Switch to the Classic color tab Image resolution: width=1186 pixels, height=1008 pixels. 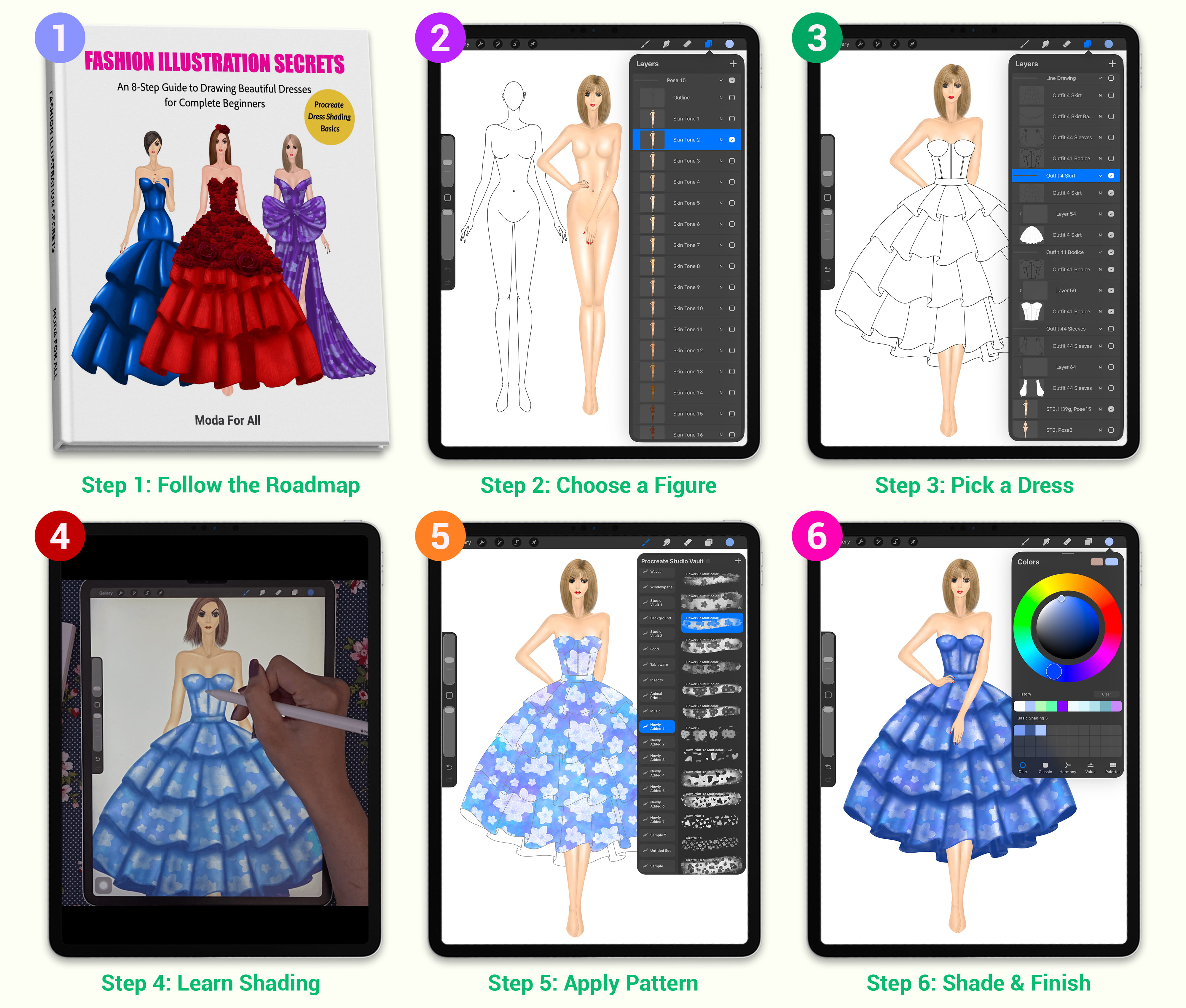(x=1045, y=768)
